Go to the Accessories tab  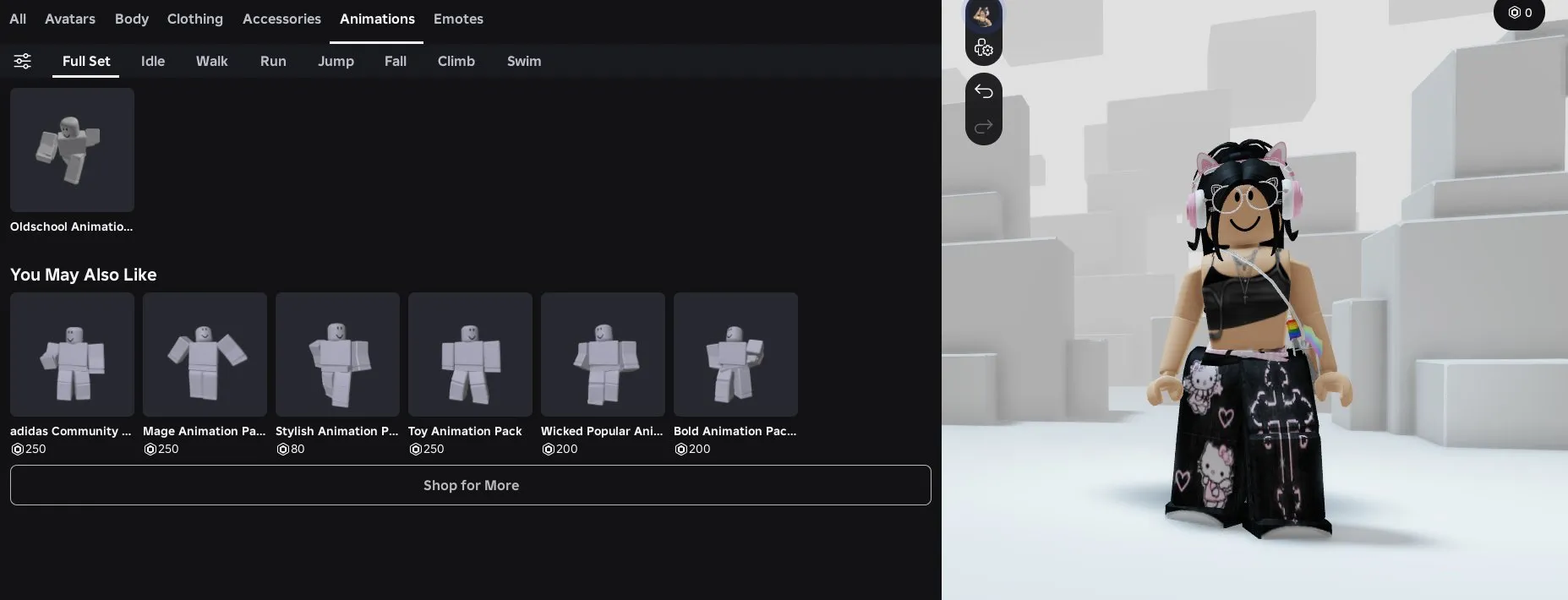[281, 19]
